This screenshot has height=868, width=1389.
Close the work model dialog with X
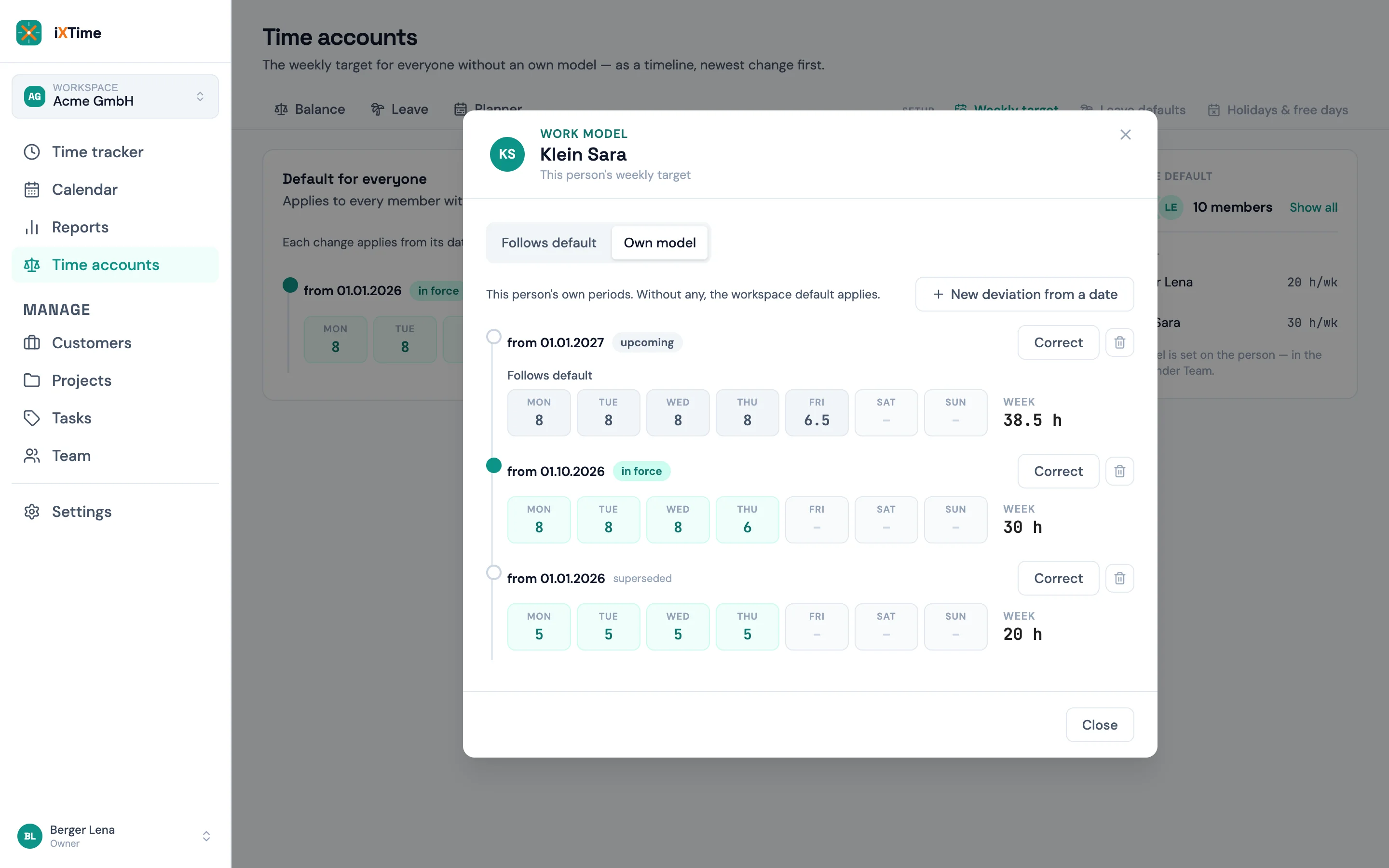point(1125,135)
